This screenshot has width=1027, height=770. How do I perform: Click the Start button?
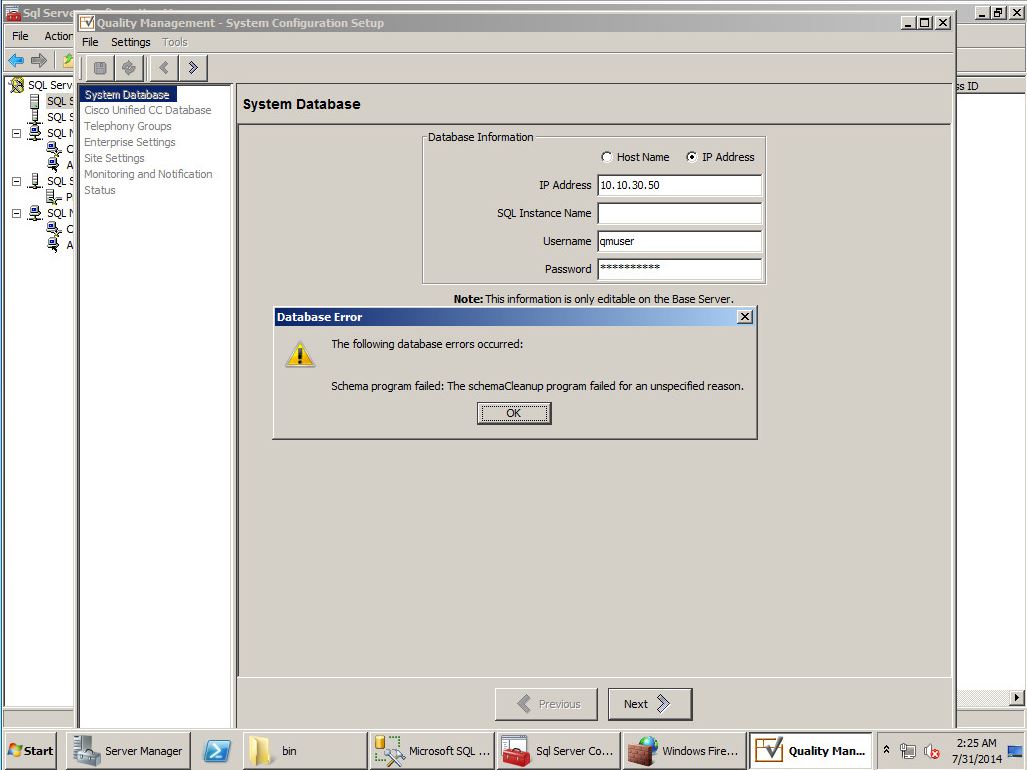[x=30, y=751]
